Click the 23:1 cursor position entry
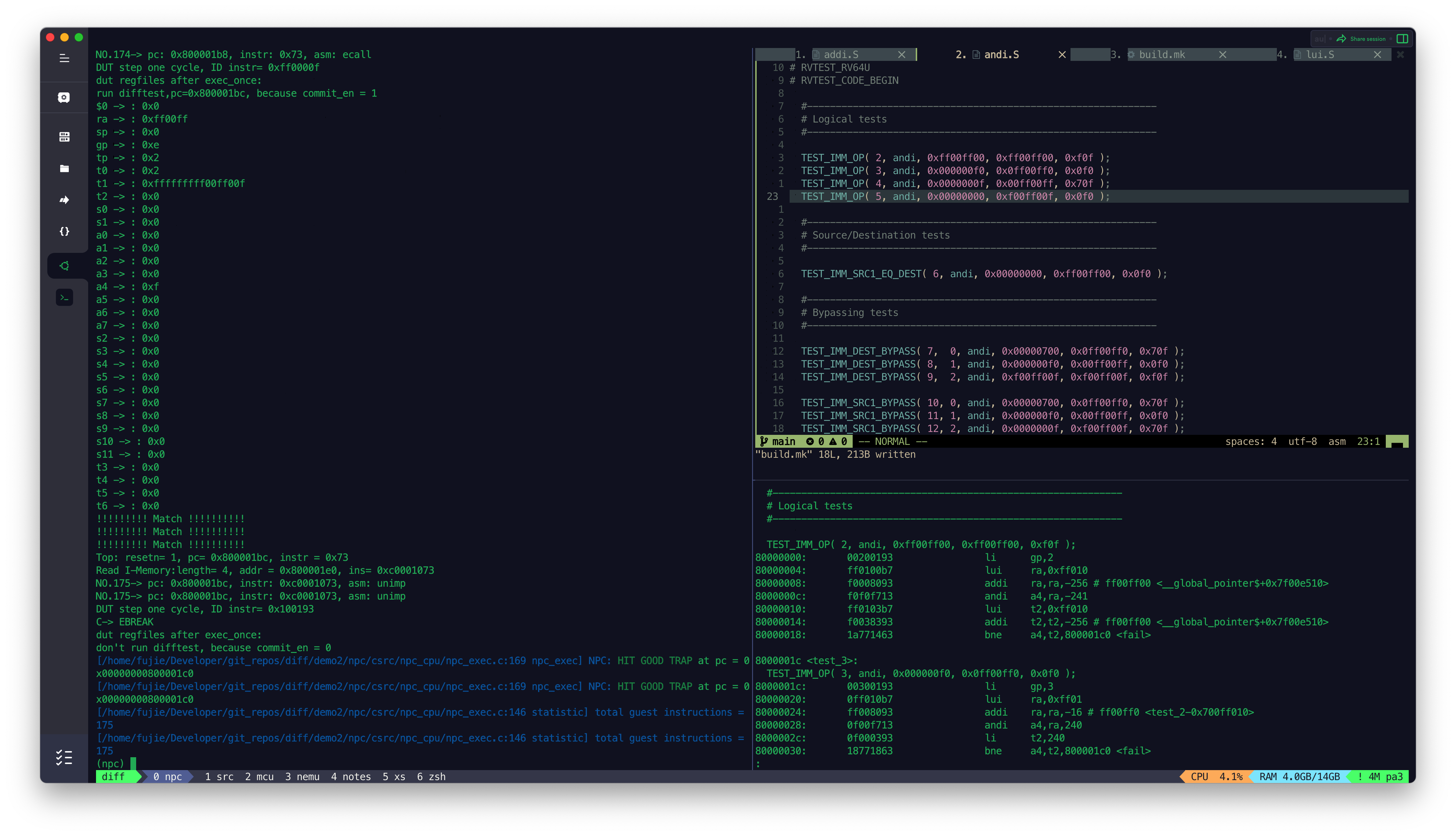Screen dimensions: 1456x836 [x=1368, y=441]
